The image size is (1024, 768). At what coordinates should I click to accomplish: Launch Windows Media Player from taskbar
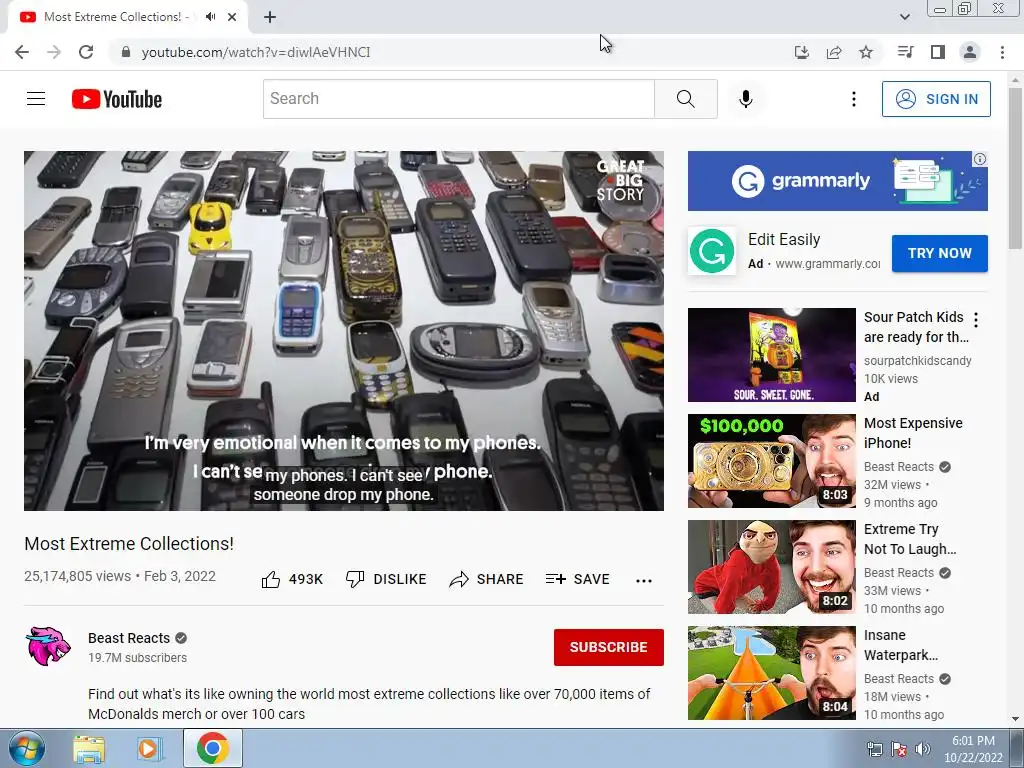point(150,748)
